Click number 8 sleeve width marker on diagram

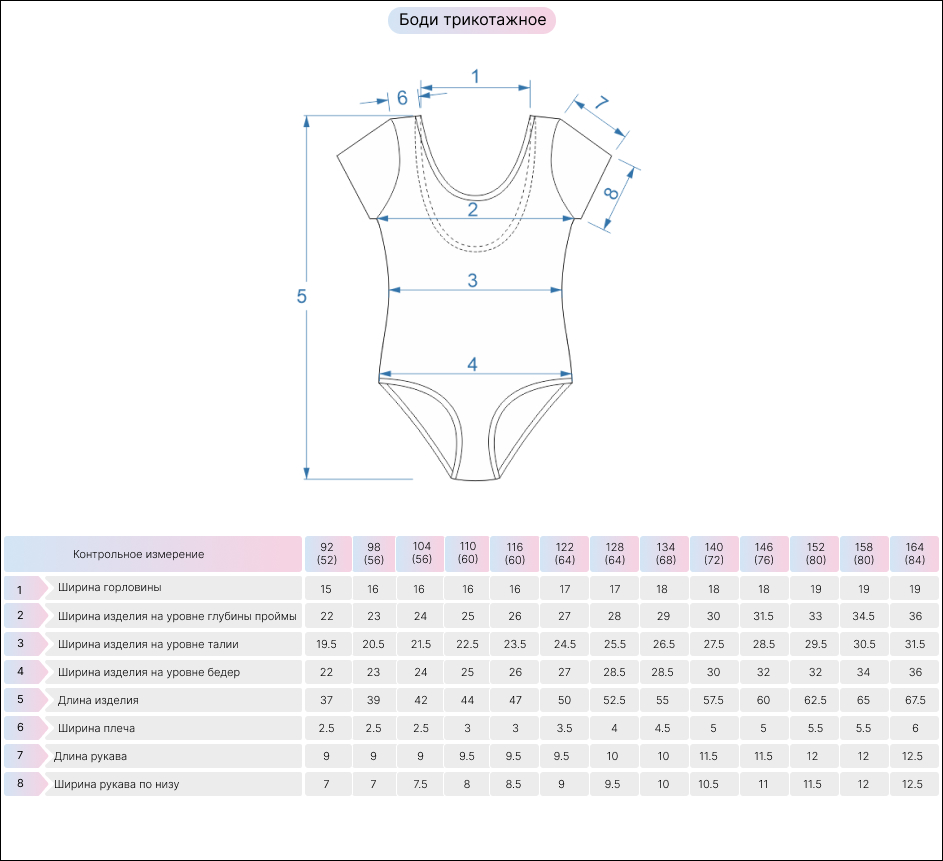coord(611,194)
